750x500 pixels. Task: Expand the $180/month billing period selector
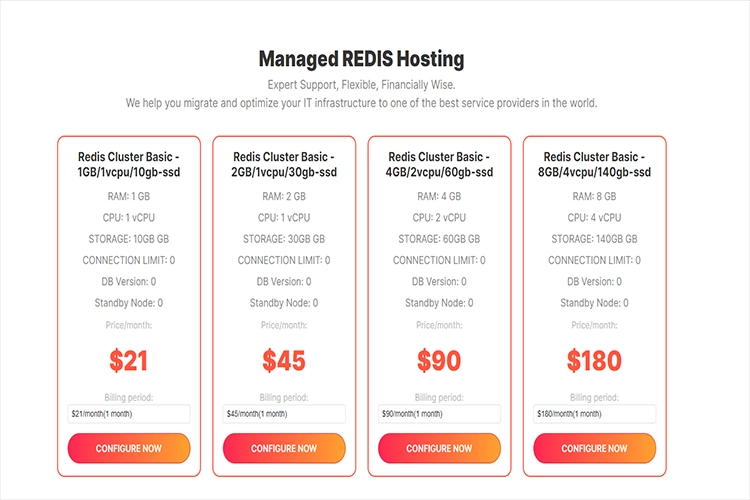[x=594, y=414]
